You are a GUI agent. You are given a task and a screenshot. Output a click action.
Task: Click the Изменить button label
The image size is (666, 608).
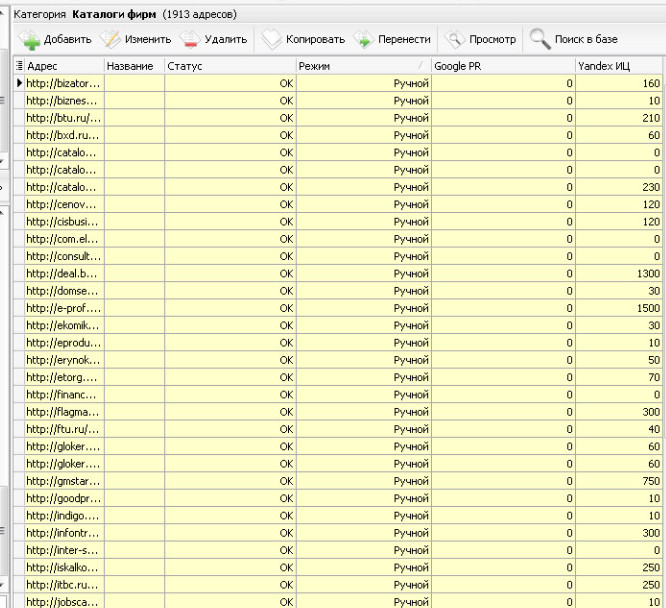tap(148, 40)
